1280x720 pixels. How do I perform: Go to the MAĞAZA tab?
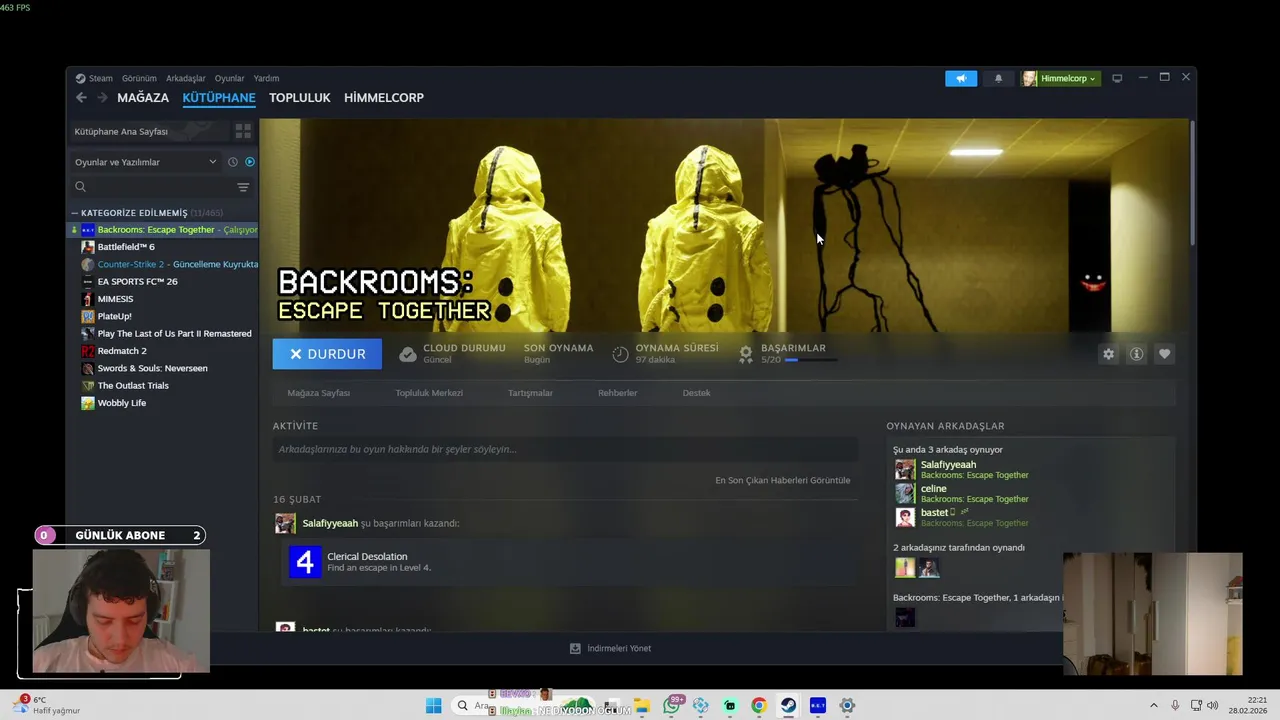(x=143, y=97)
